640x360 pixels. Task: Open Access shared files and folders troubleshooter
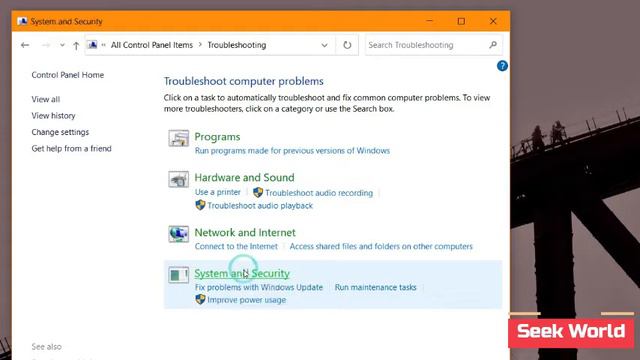pos(381,247)
